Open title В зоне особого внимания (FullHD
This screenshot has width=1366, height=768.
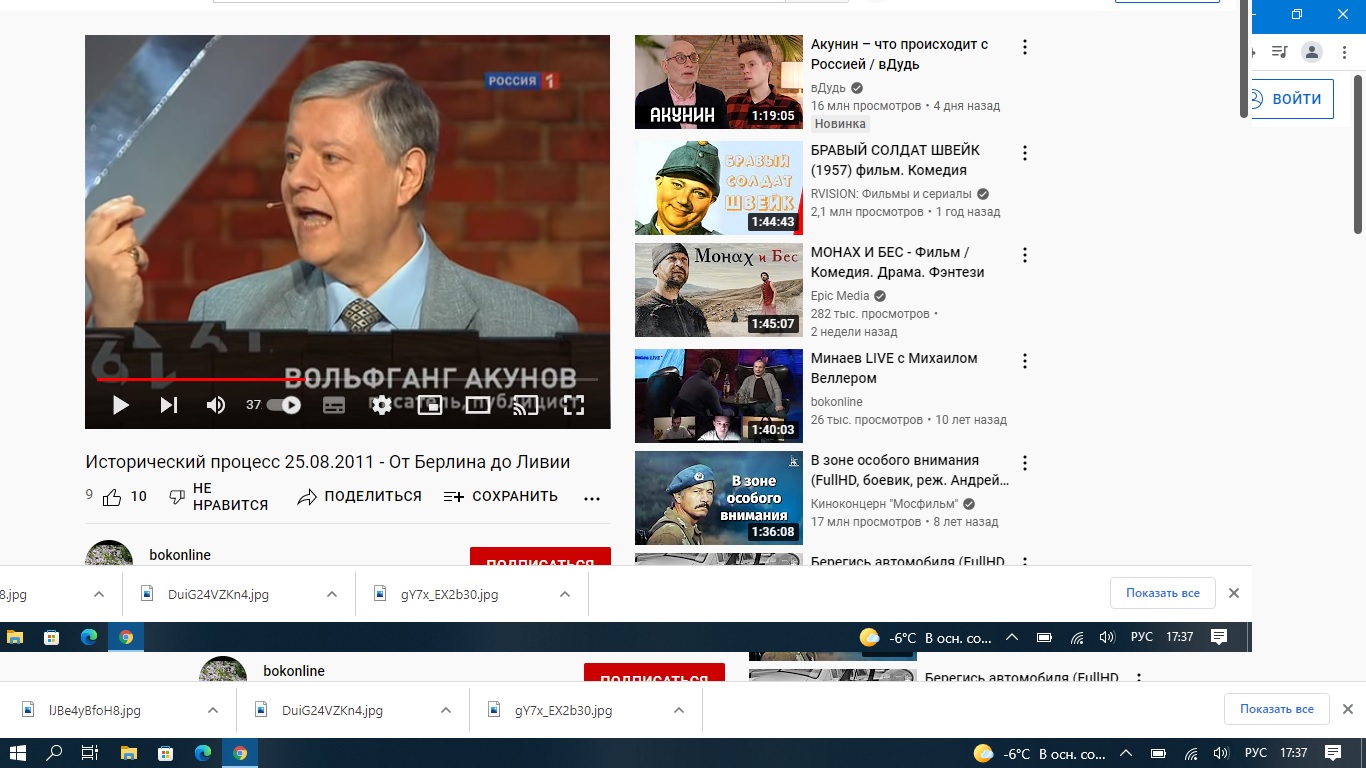point(910,470)
